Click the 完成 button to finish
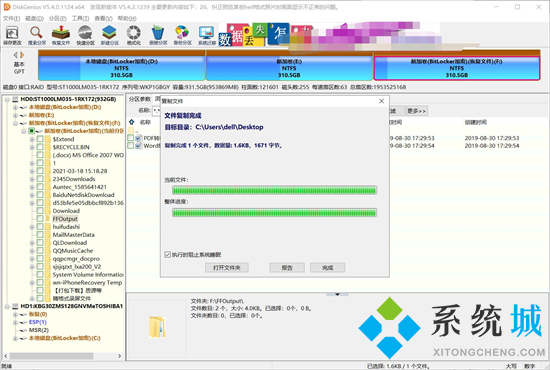550x370 pixels. tap(327, 268)
